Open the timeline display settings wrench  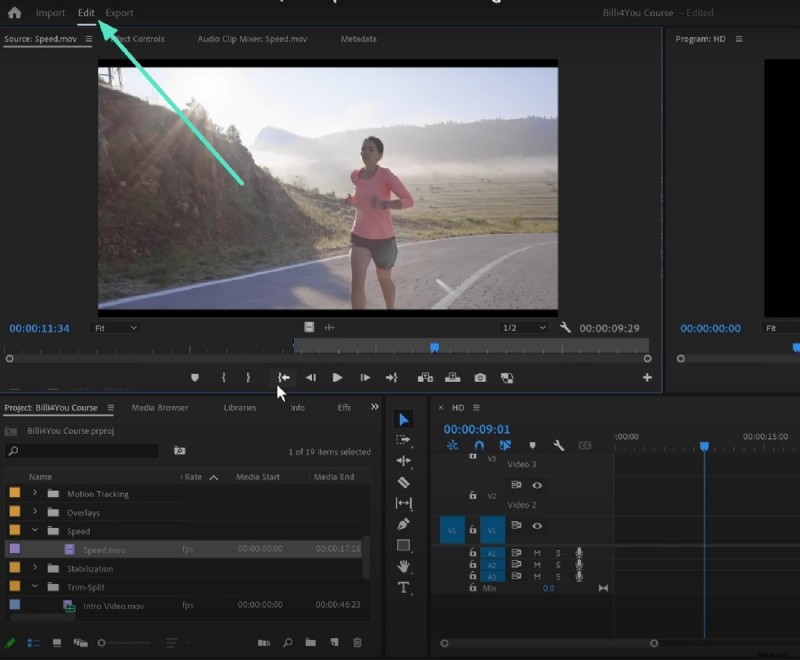(x=560, y=445)
